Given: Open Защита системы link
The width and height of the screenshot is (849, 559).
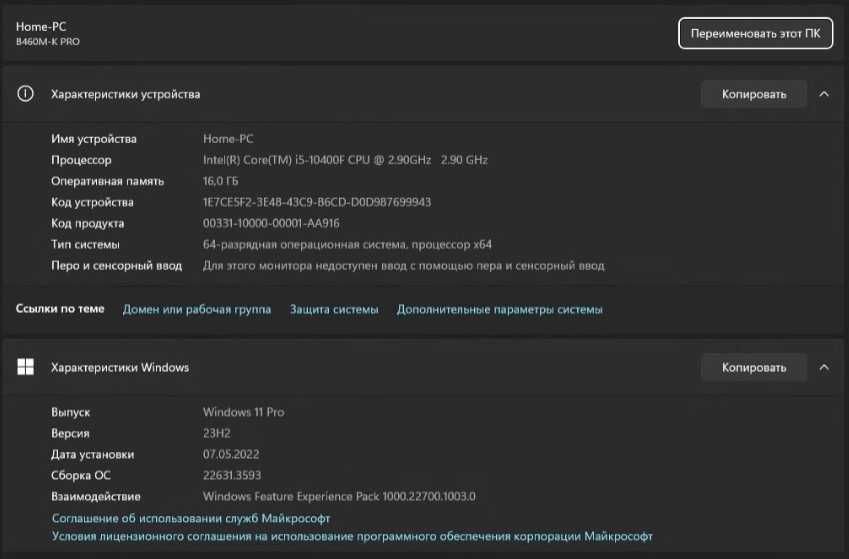Looking at the screenshot, I should tap(334, 309).
